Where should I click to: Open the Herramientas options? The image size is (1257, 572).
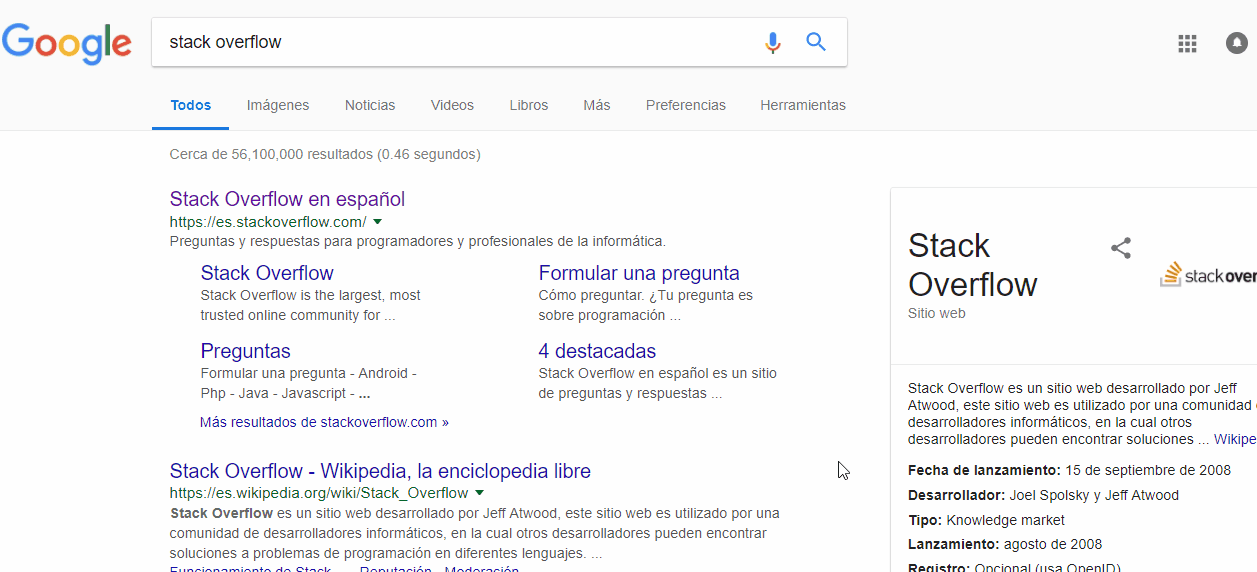(803, 105)
